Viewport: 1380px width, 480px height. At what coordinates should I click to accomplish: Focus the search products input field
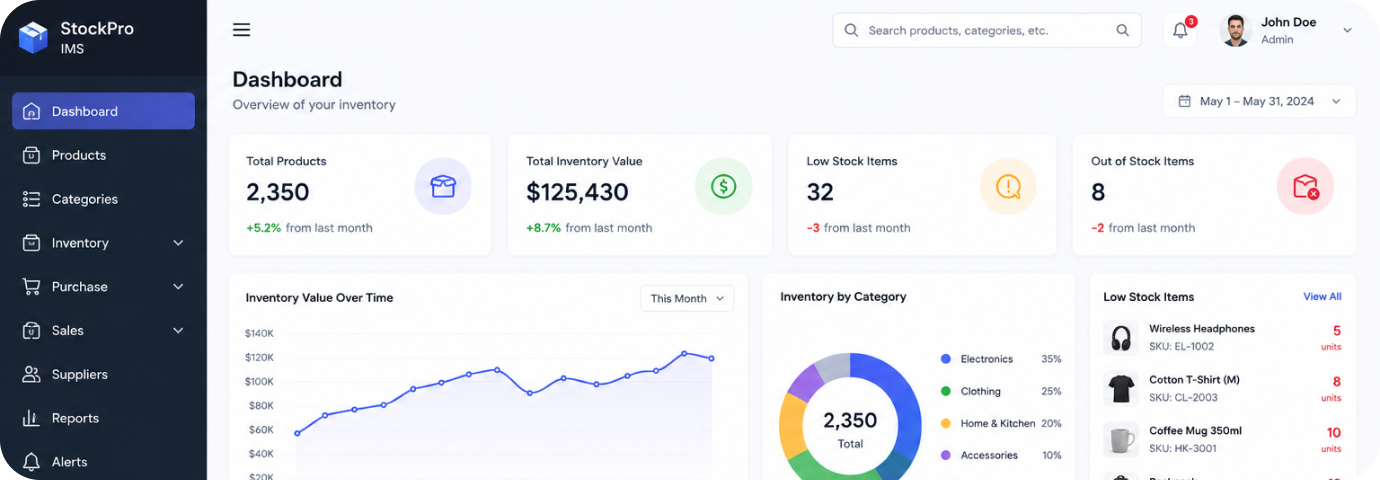point(986,30)
